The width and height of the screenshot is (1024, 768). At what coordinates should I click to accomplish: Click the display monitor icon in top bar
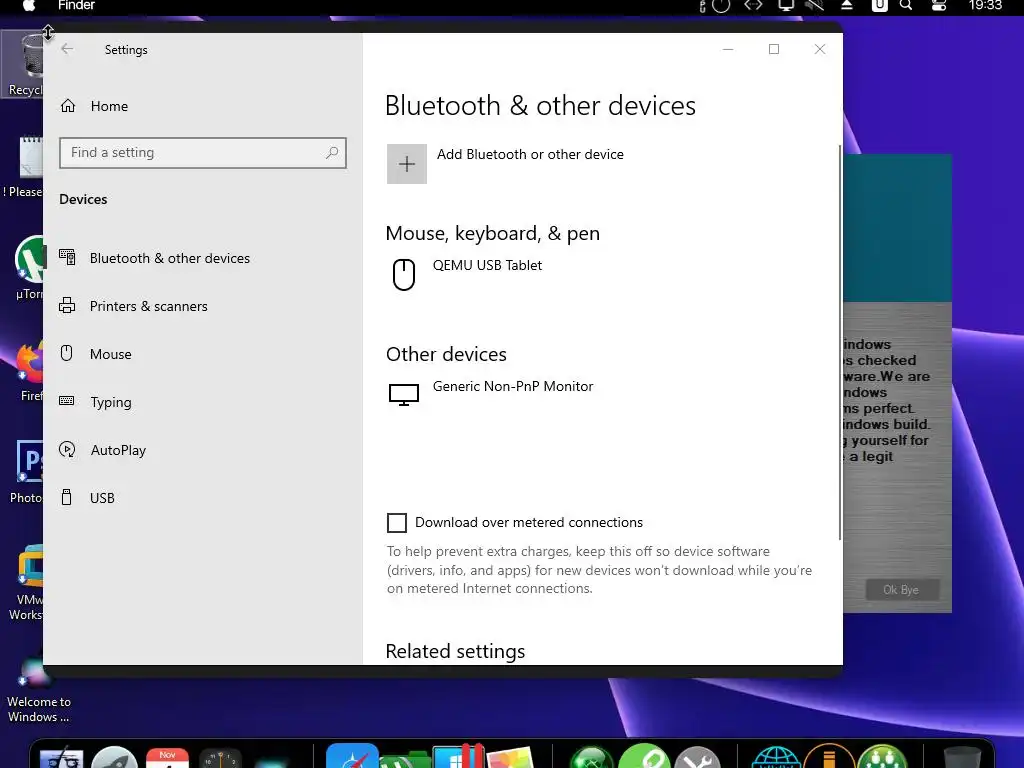pyautogui.click(x=786, y=6)
